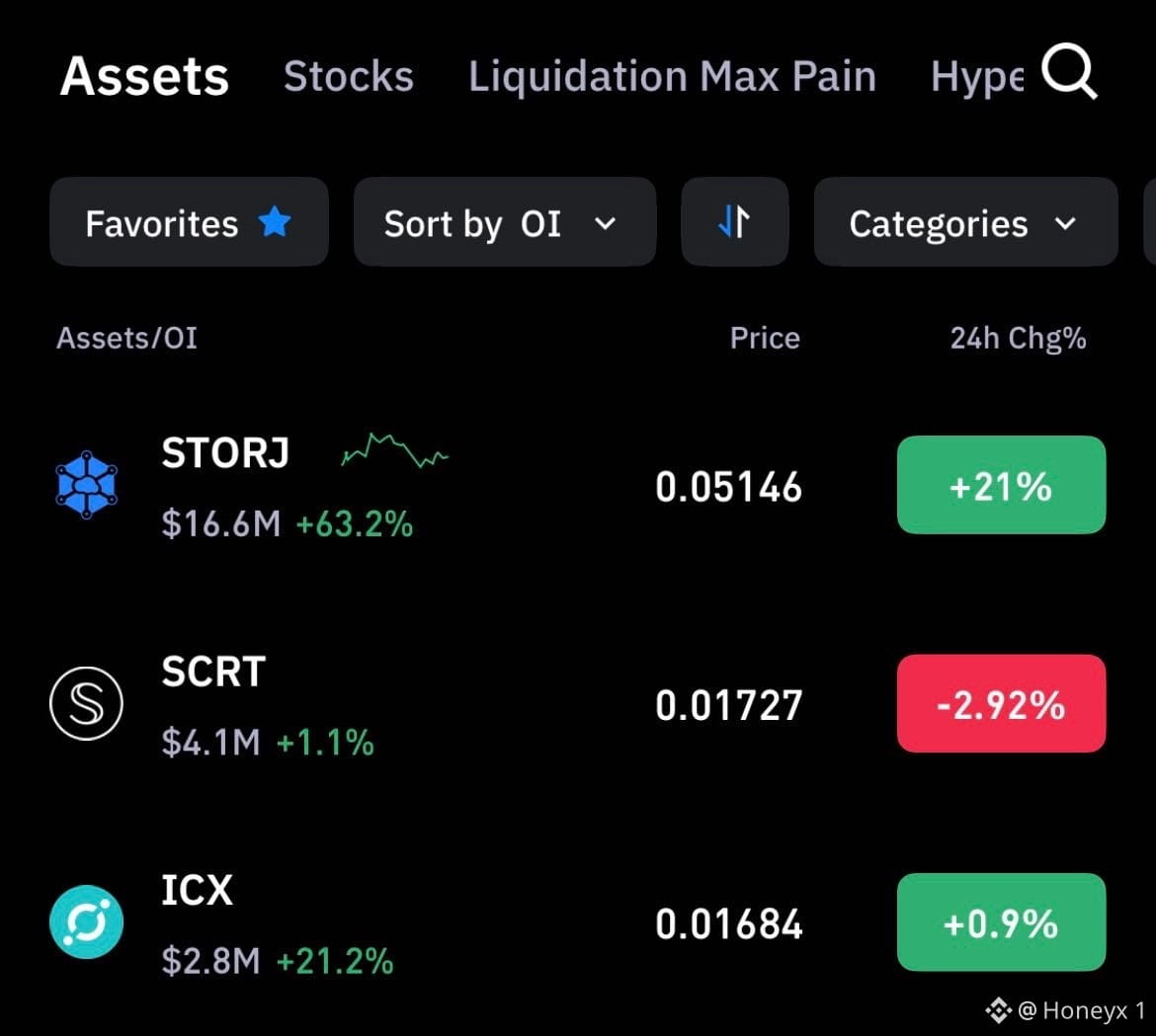Open the Categories dropdown

(x=965, y=222)
